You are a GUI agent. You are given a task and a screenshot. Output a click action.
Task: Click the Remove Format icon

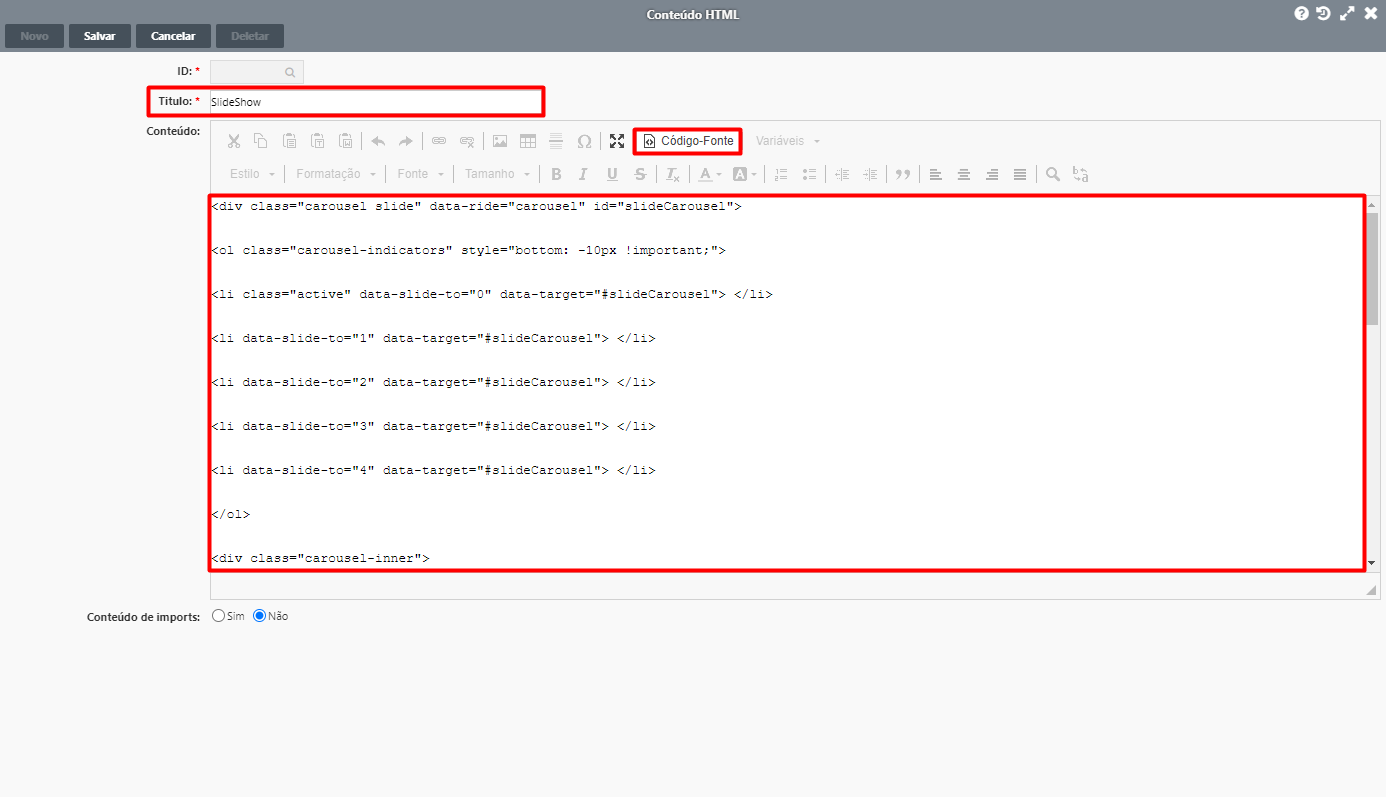coord(673,174)
